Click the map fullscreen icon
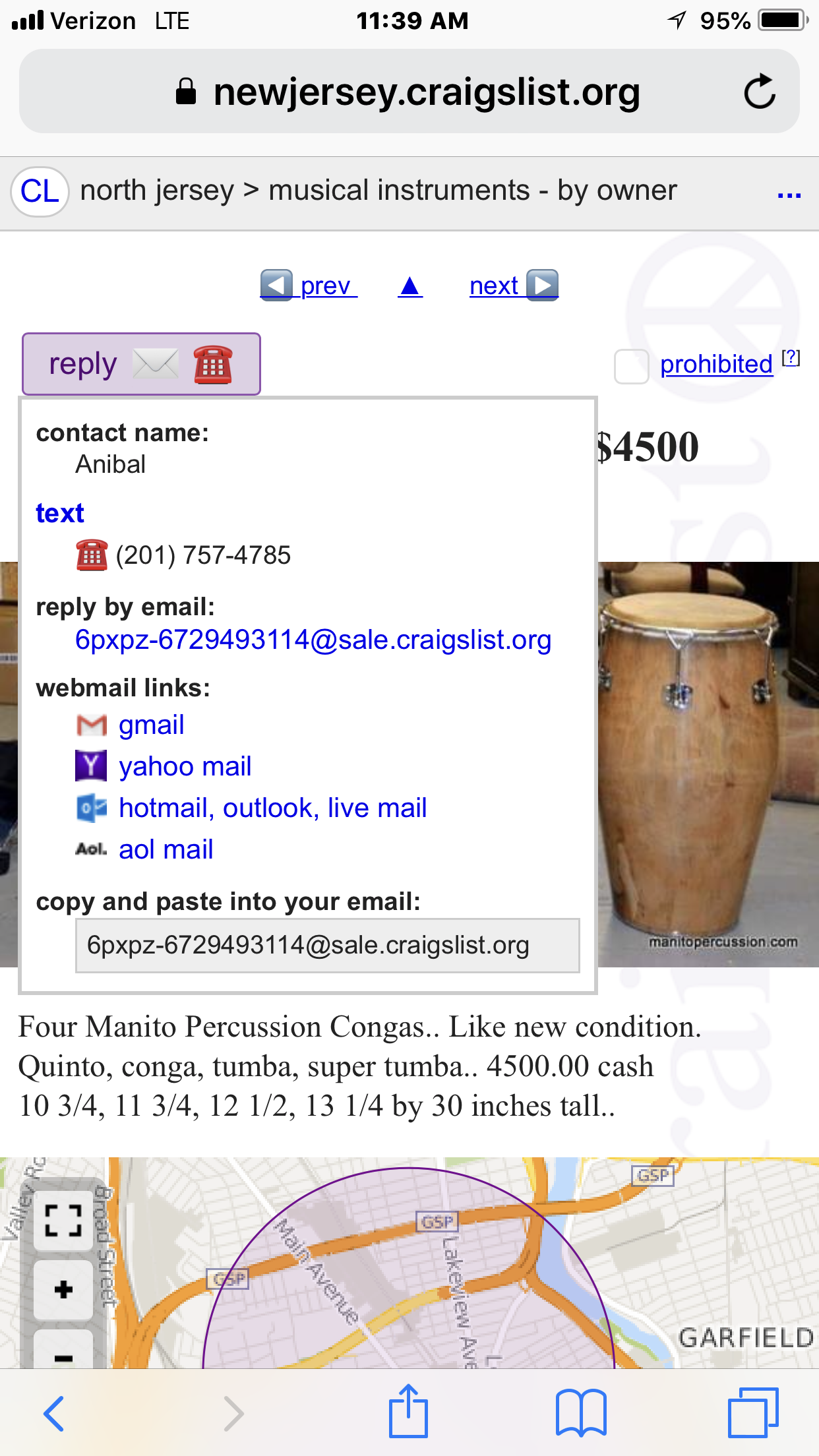 click(x=63, y=1220)
